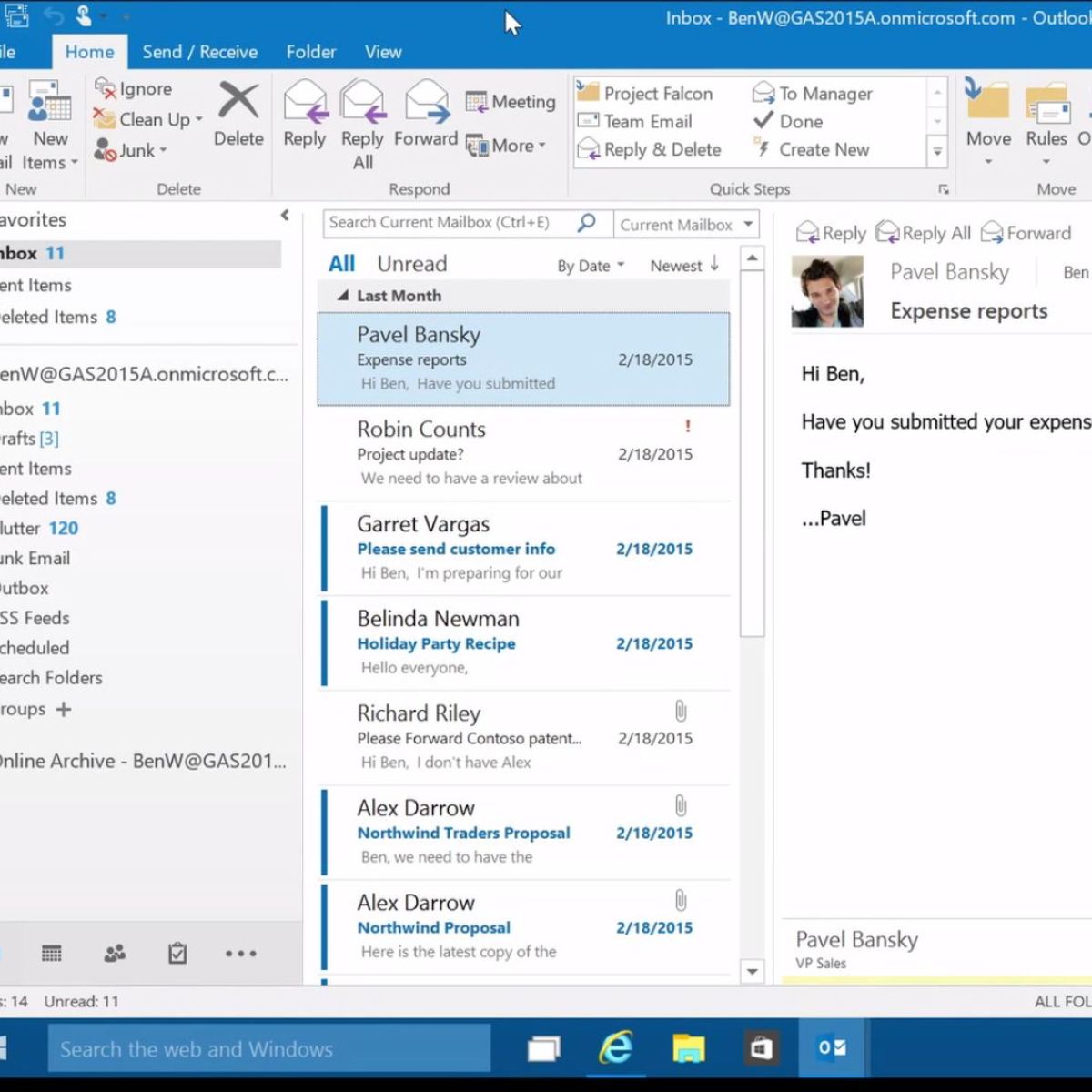Collapse the Last Month group
Viewport: 1092px width, 1092px height.
(343, 296)
